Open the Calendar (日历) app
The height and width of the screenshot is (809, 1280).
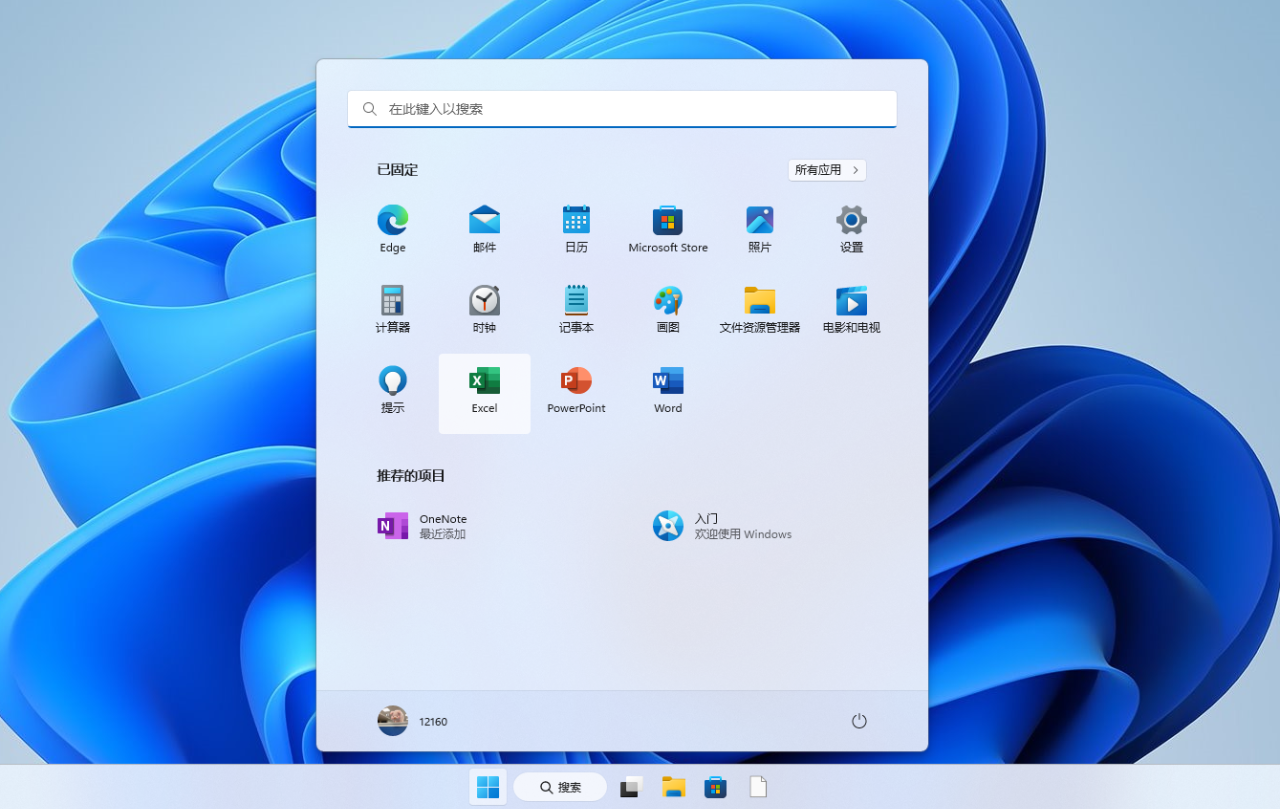(576, 229)
